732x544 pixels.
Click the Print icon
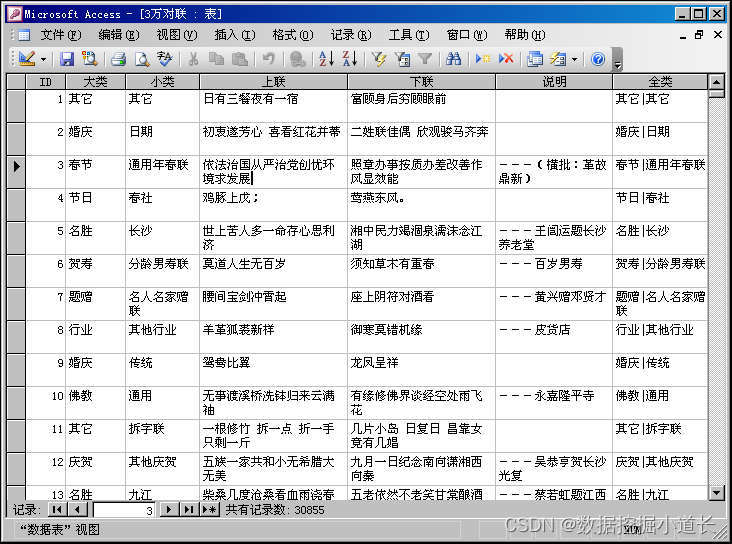tap(118, 59)
